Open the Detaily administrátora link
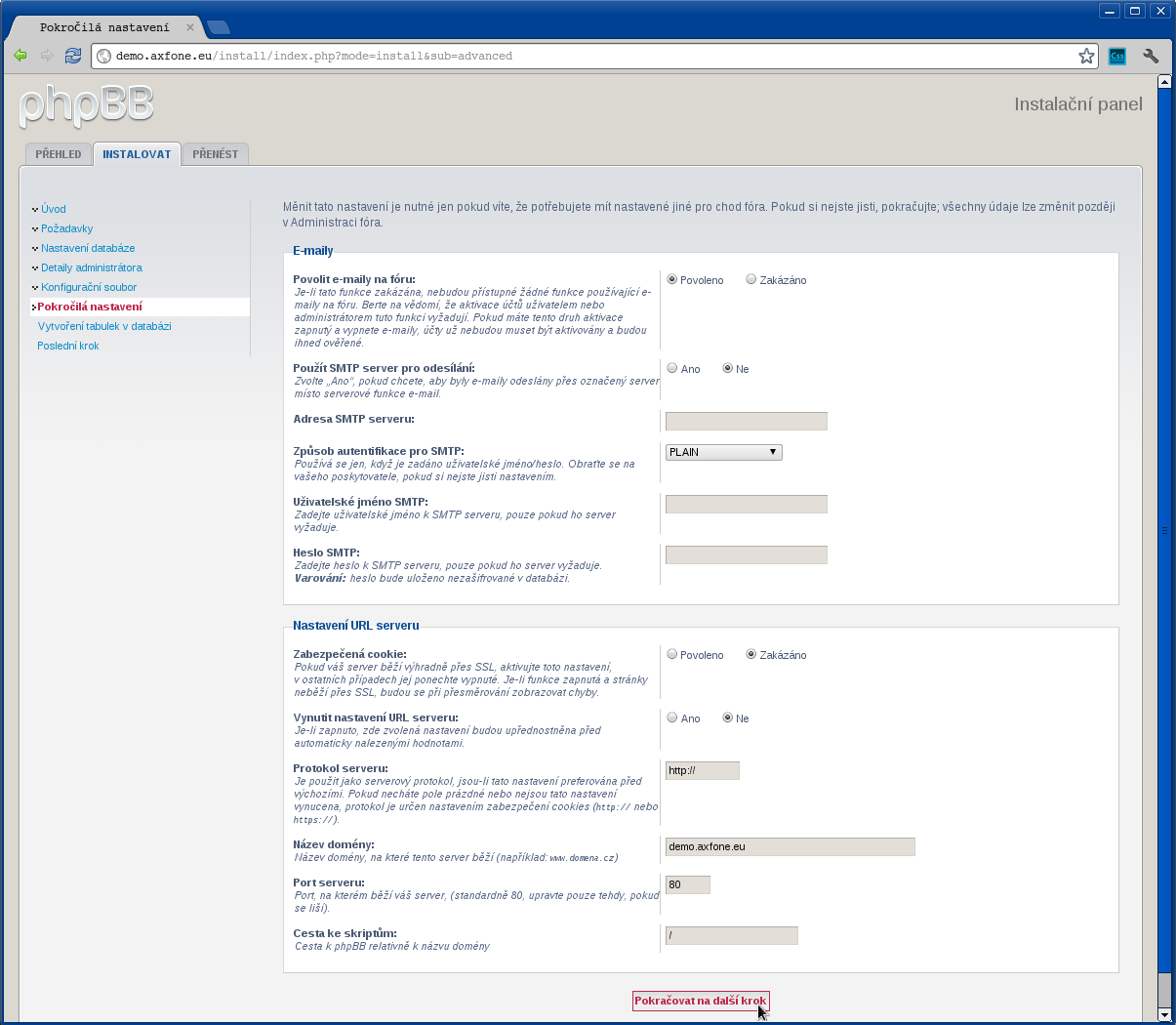 point(91,267)
